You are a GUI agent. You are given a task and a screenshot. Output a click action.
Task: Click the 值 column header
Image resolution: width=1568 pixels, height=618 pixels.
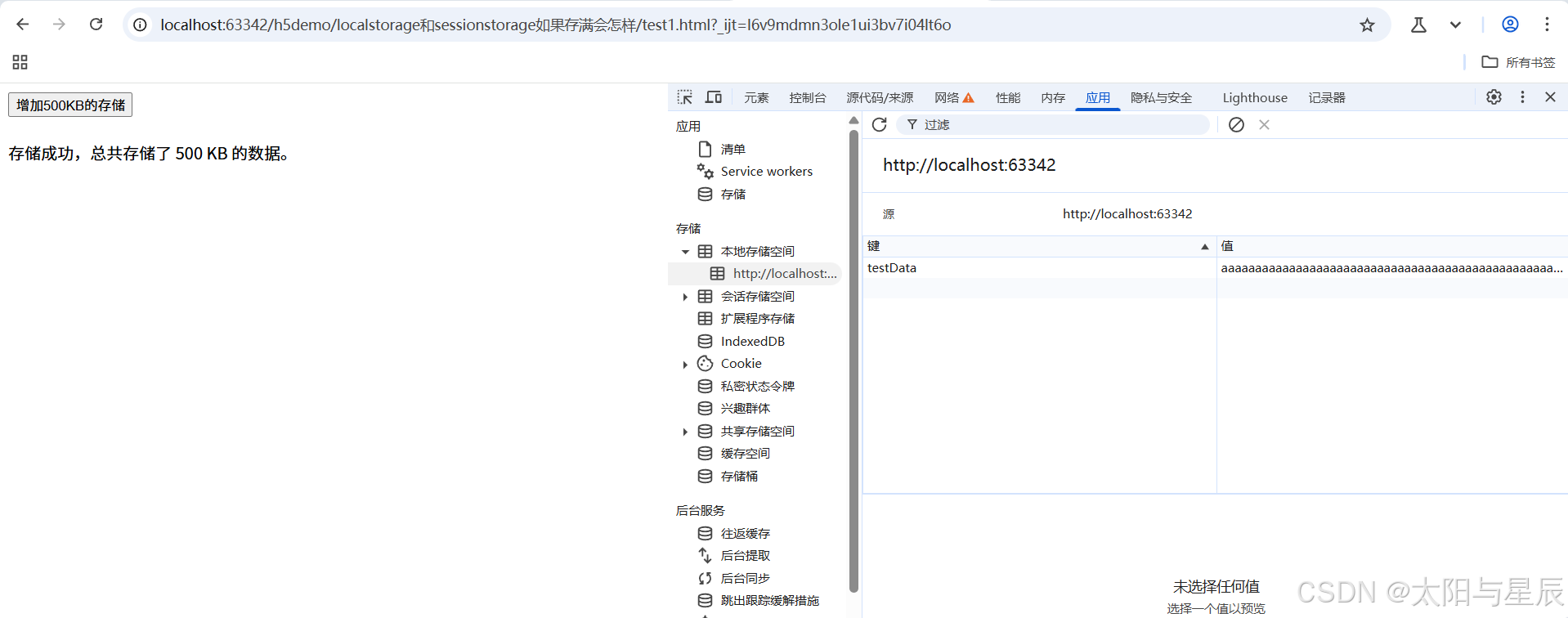1391,246
